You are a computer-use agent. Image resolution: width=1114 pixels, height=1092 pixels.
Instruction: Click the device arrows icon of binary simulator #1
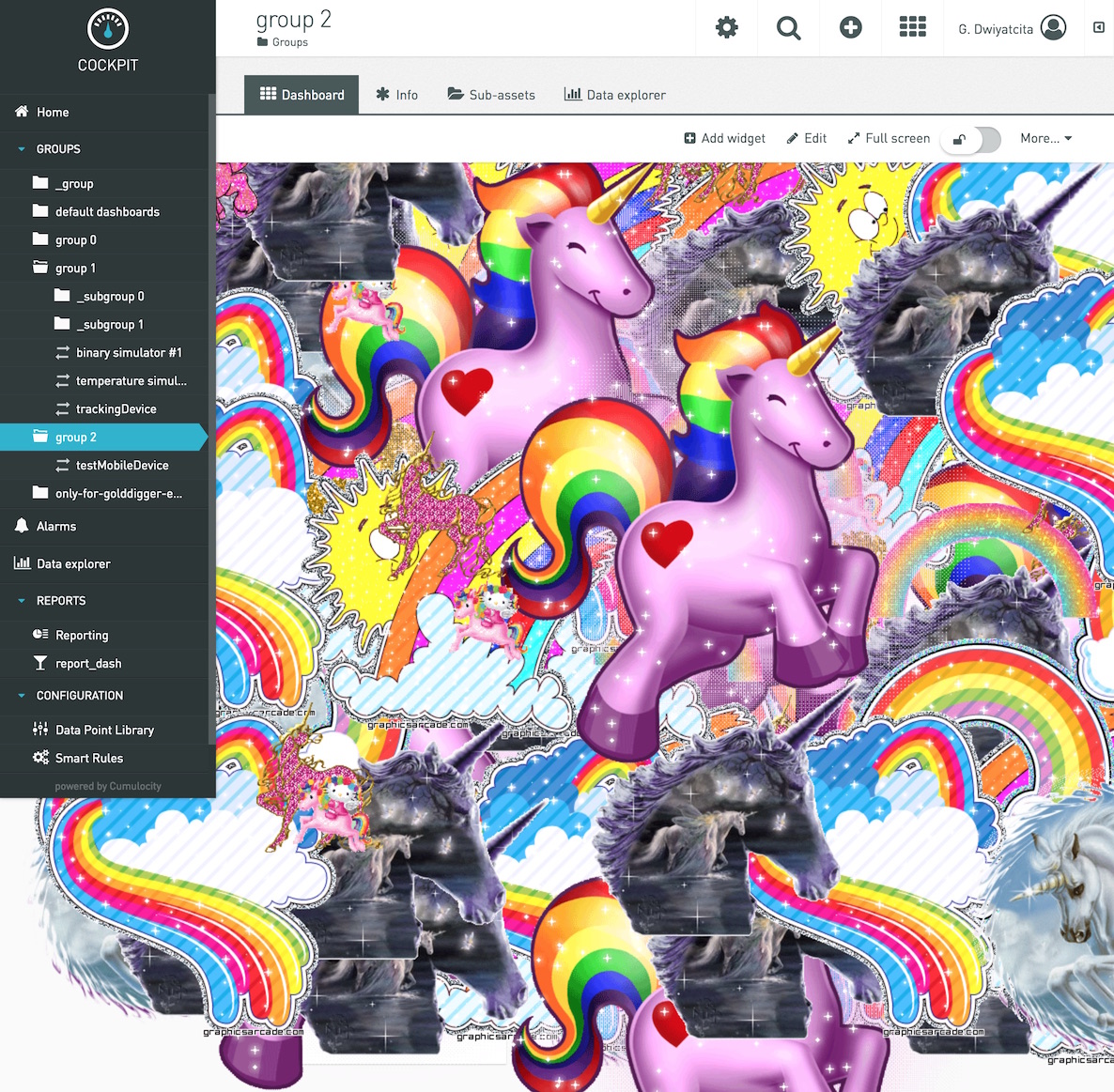click(63, 352)
